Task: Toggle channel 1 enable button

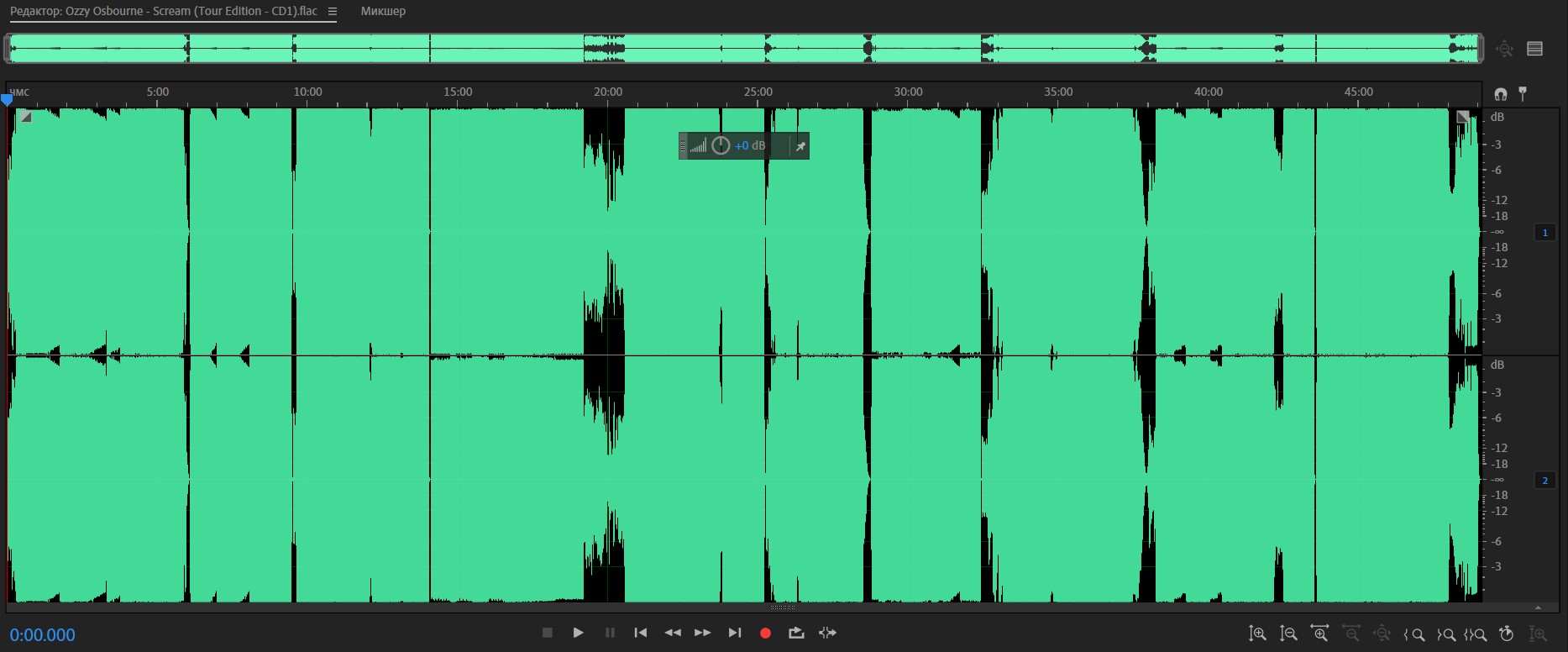Action: point(1545,233)
